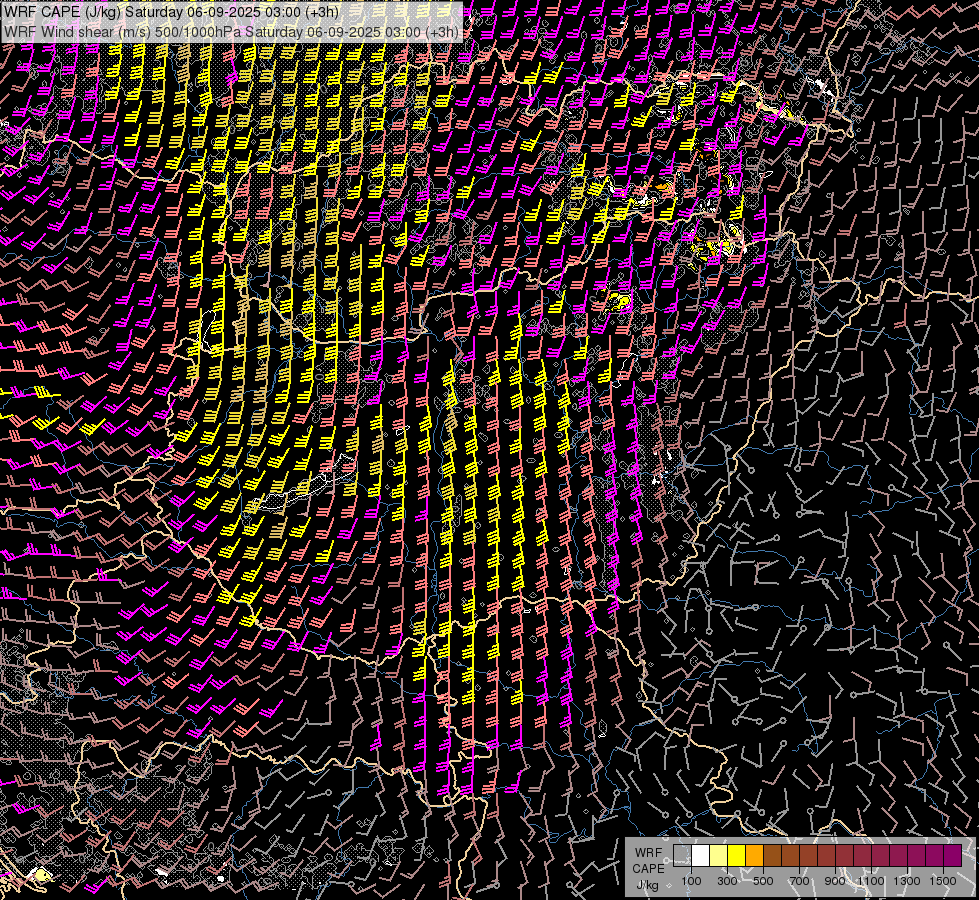Click the 300 legend value label
This screenshot has height=900, width=979.
[727, 881]
